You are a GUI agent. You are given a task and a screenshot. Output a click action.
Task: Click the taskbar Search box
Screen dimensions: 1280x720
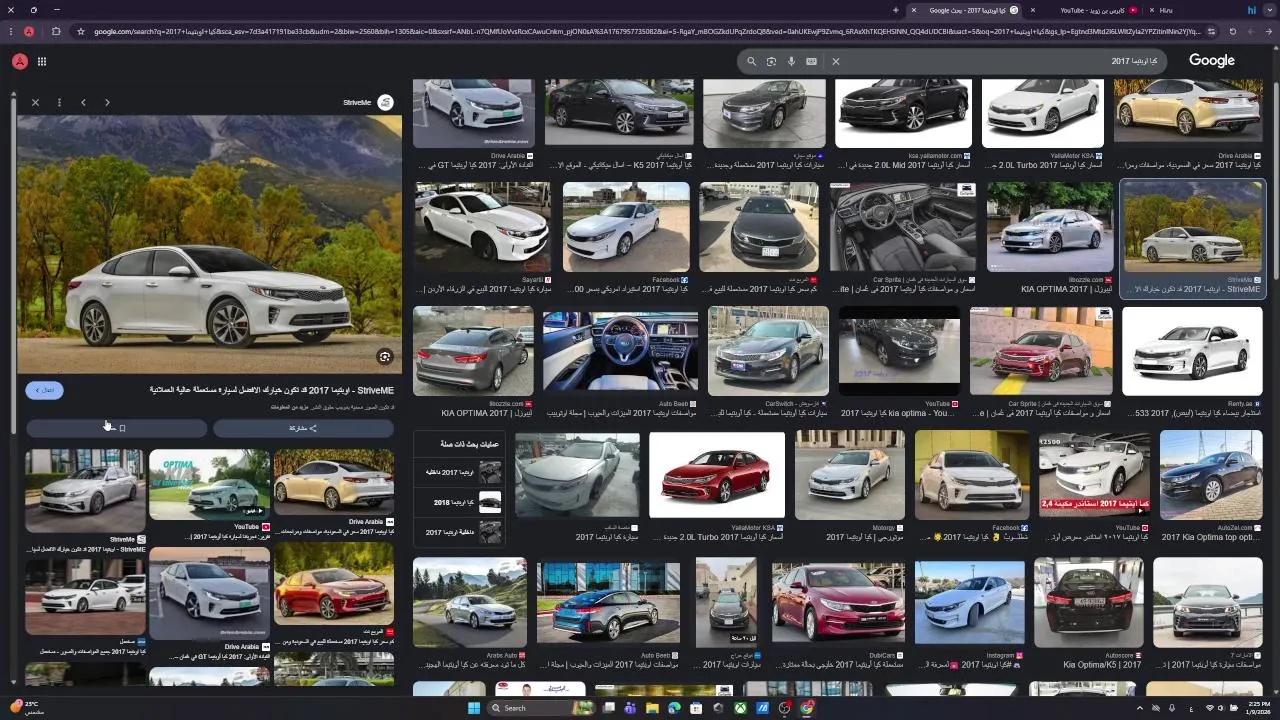pos(540,708)
